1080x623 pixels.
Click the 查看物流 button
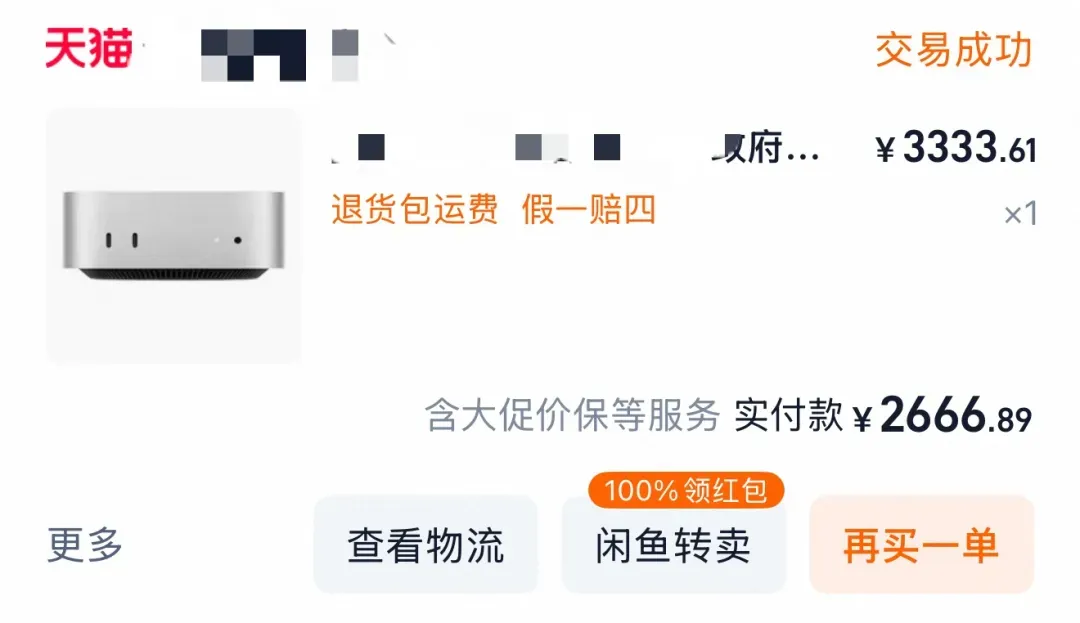(426, 545)
